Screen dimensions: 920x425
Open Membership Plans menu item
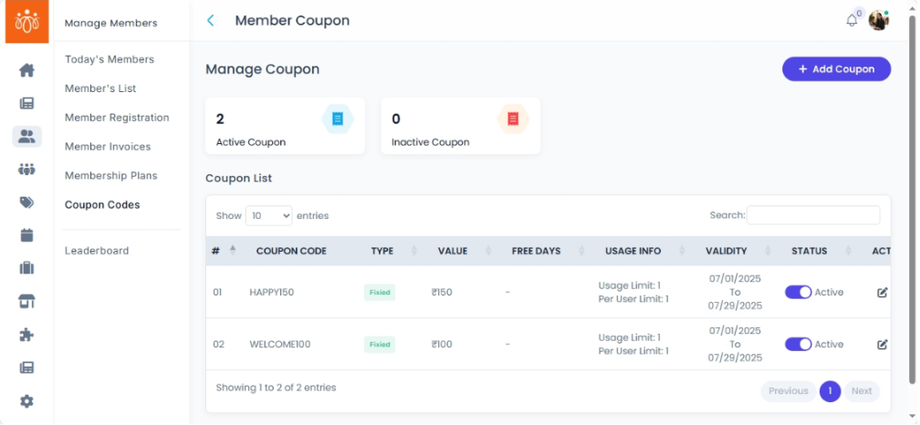(x=108, y=176)
